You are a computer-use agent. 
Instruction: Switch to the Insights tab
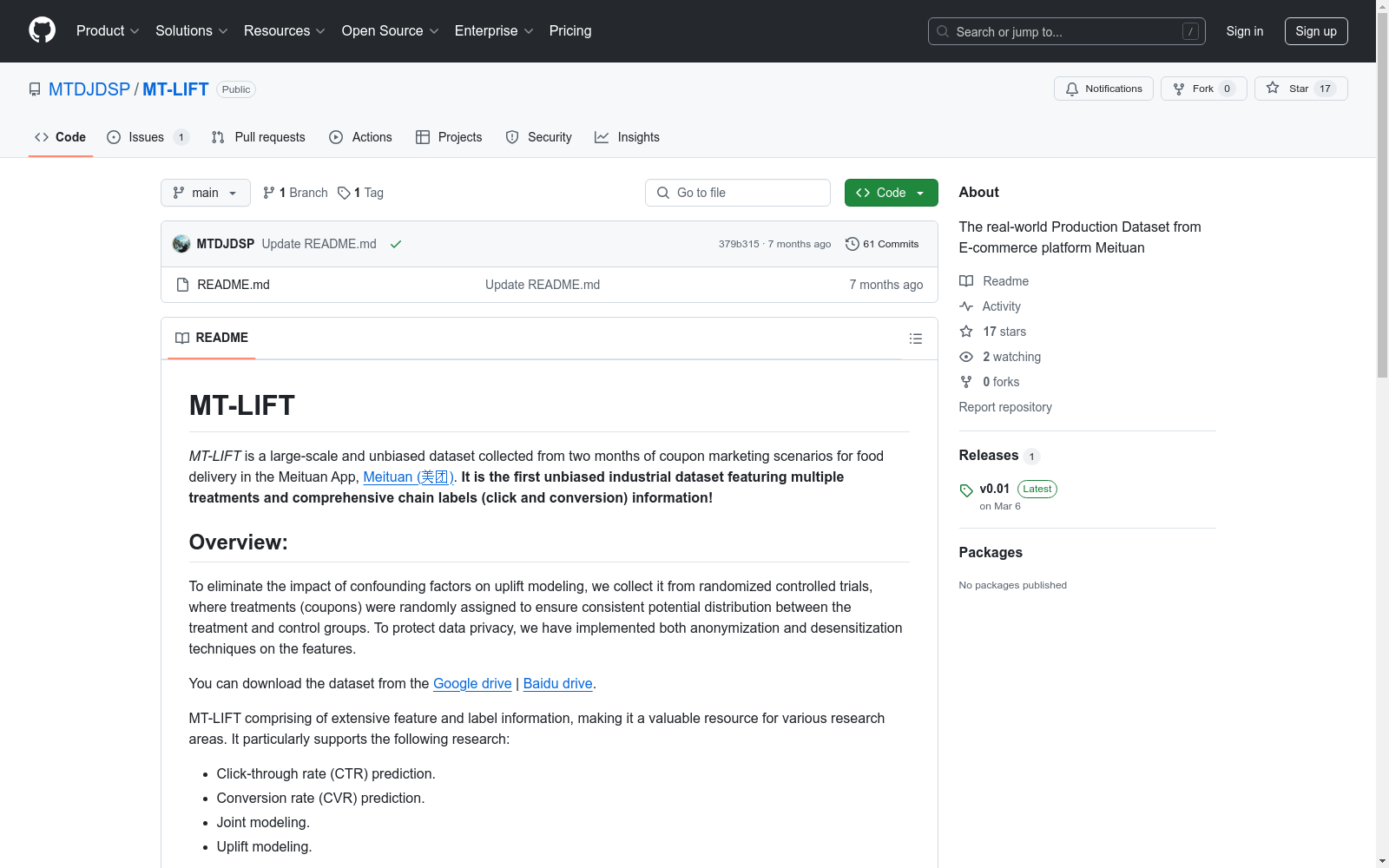(x=627, y=137)
